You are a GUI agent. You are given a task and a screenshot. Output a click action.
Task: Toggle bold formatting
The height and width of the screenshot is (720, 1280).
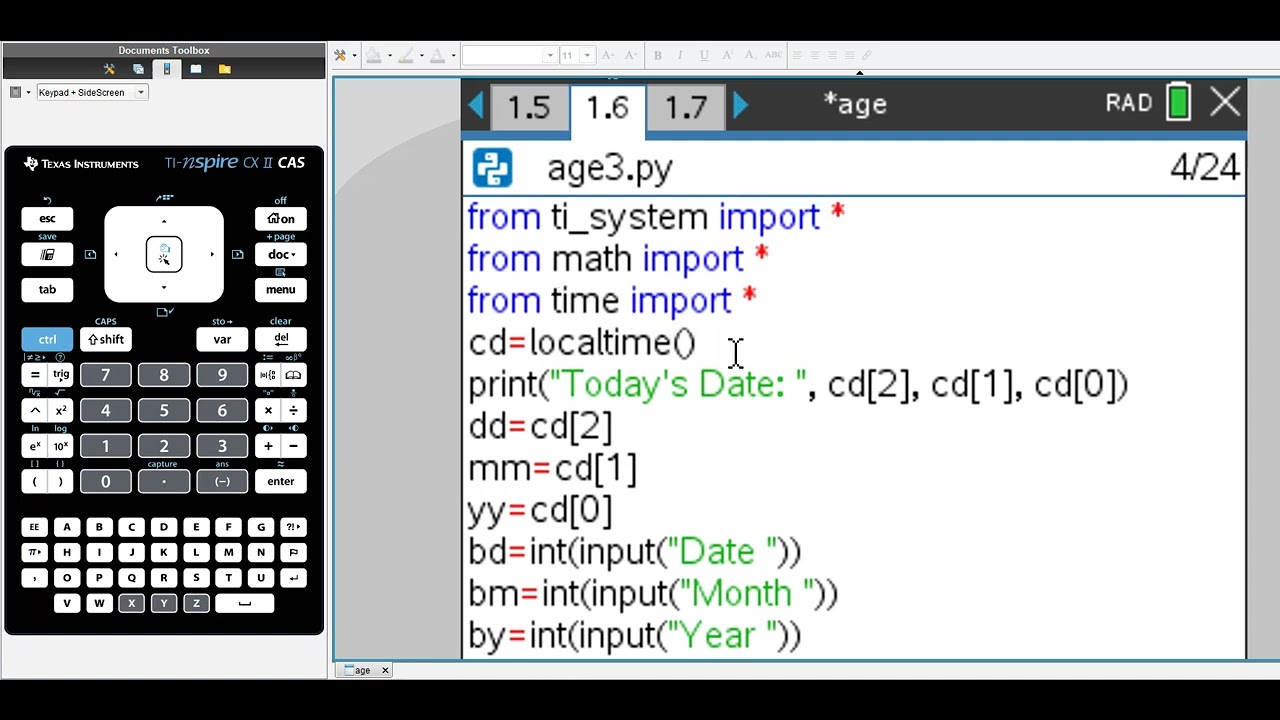[658, 56]
